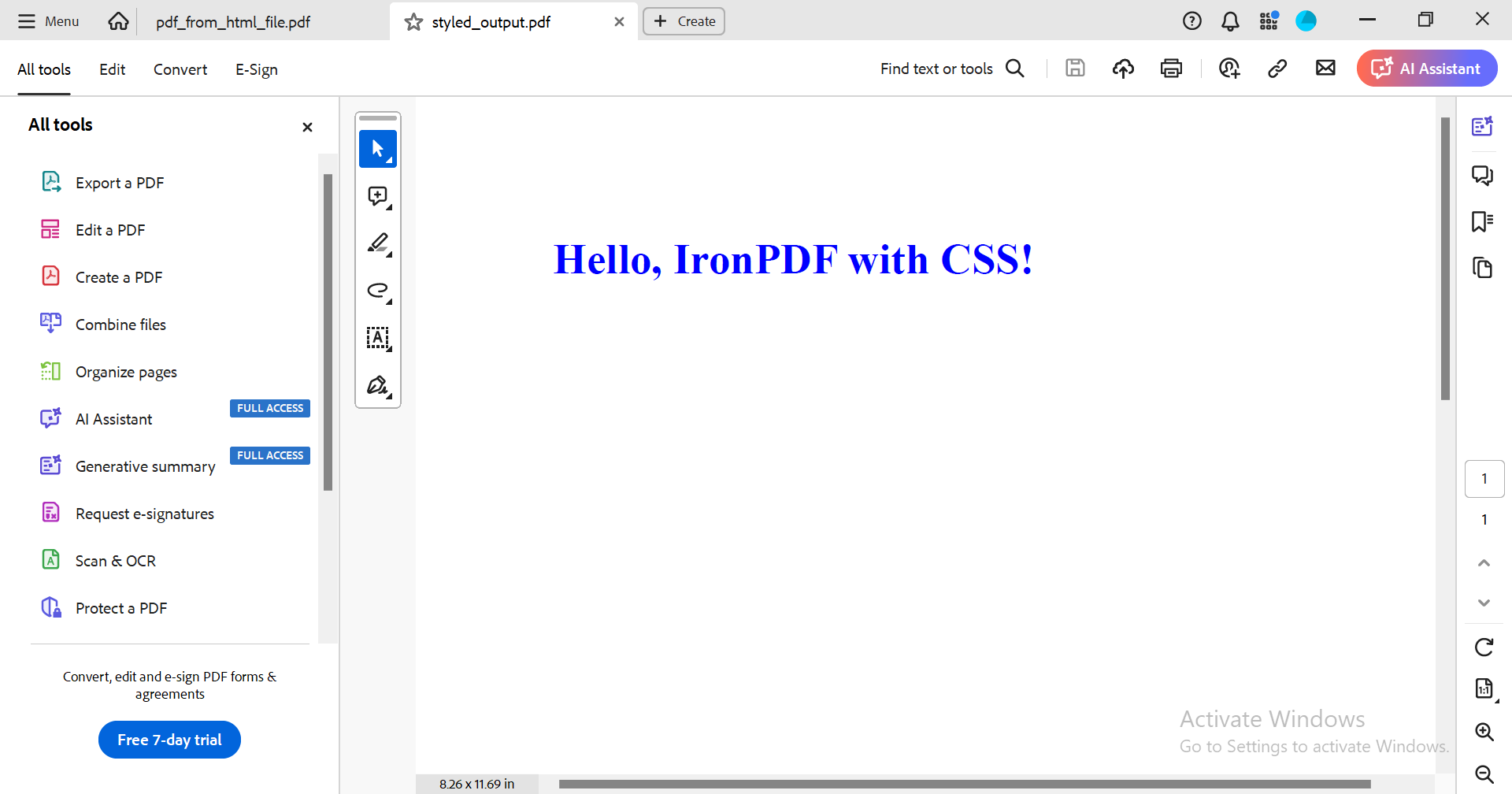This screenshot has height=794, width=1512.
Task: Select the Highlight pen tool
Action: tap(378, 244)
